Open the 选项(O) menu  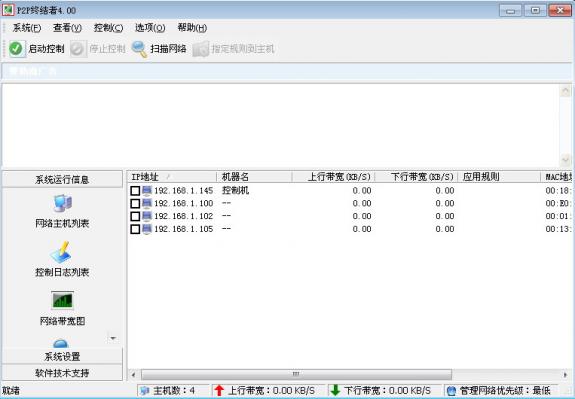pyautogui.click(x=150, y=28)
